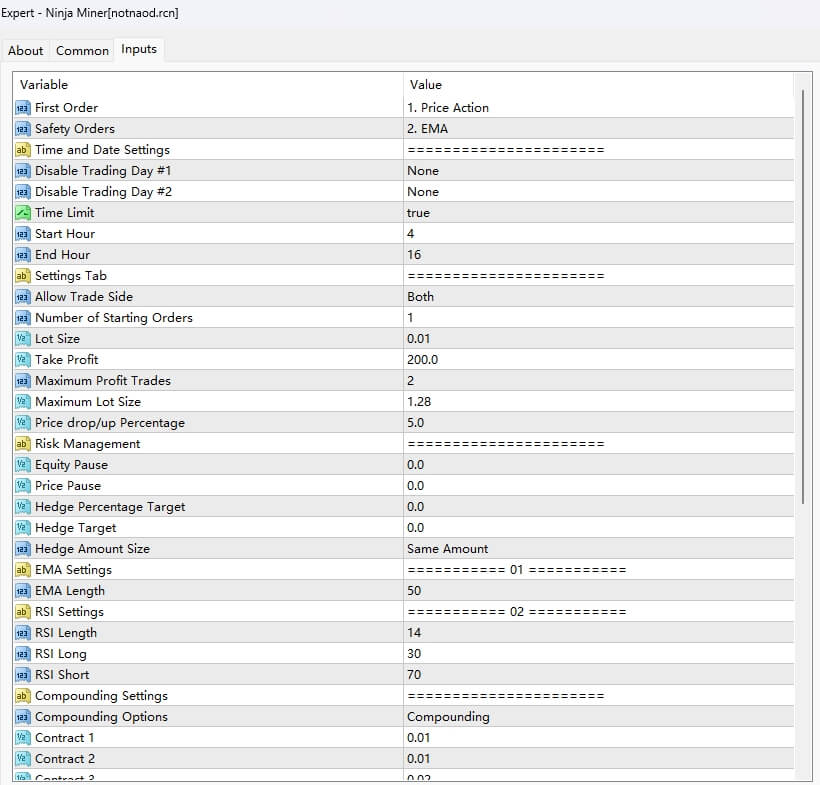
Task: Edit the Lot Size value 0.01
Action: point(418,339)
